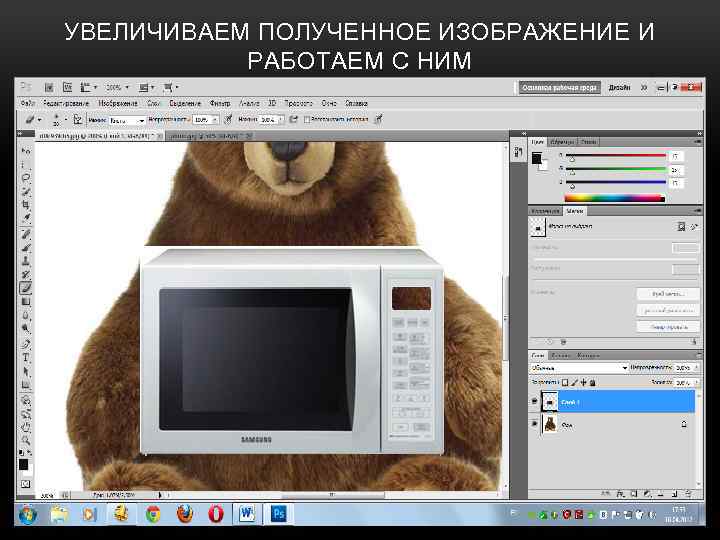Image resolution: width=720 pixels, height=540 pixels.
Task: Switch to the Каналы tab
Action: [x=561, y=355]
